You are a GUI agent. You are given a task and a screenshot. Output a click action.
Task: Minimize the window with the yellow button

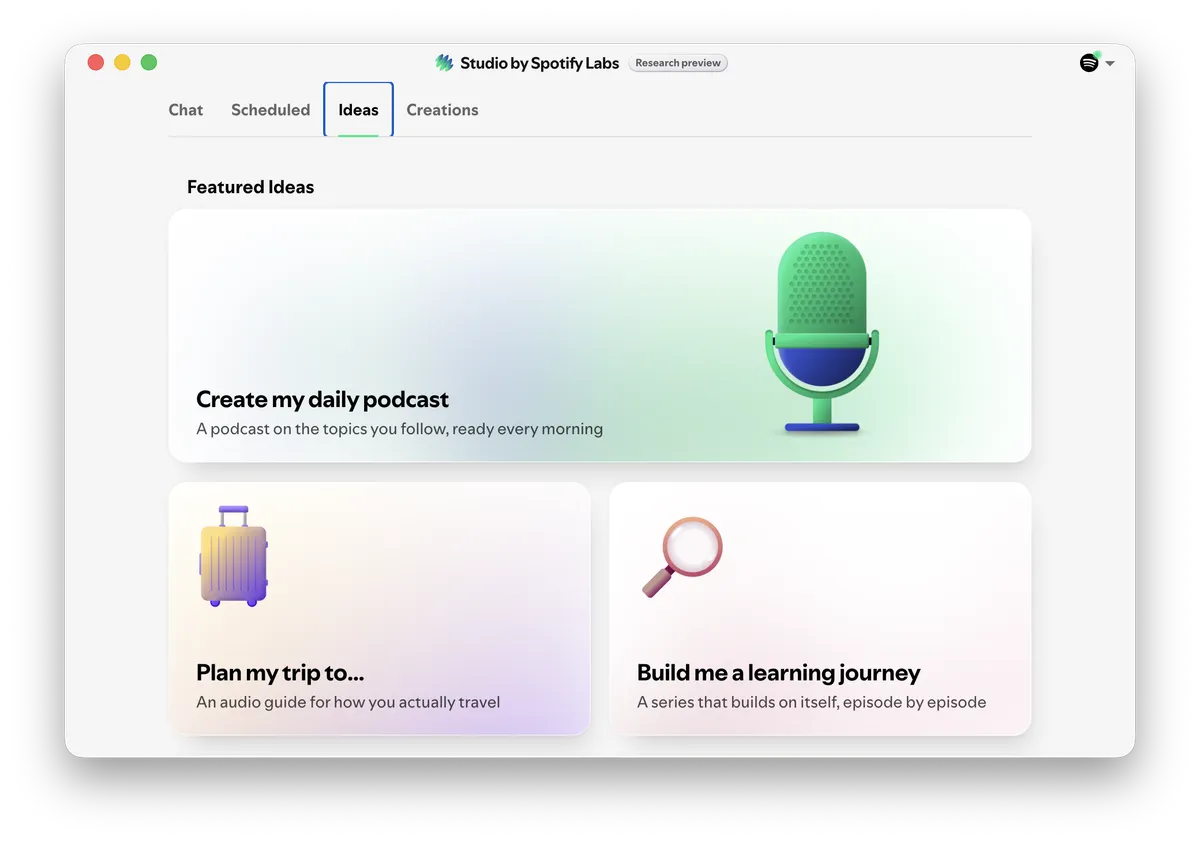122,62
